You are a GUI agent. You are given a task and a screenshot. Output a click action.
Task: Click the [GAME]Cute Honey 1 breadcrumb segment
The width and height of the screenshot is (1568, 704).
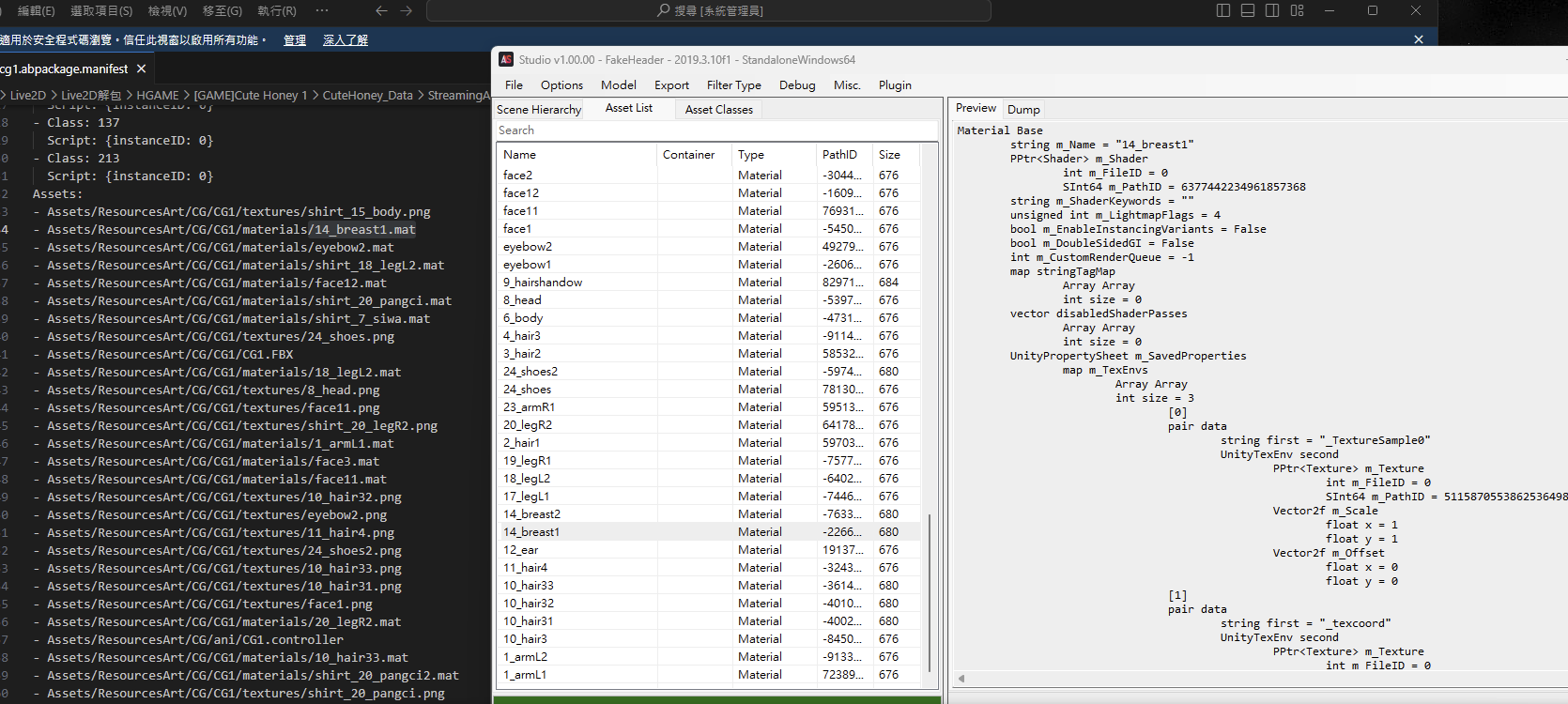click(251, 95)
